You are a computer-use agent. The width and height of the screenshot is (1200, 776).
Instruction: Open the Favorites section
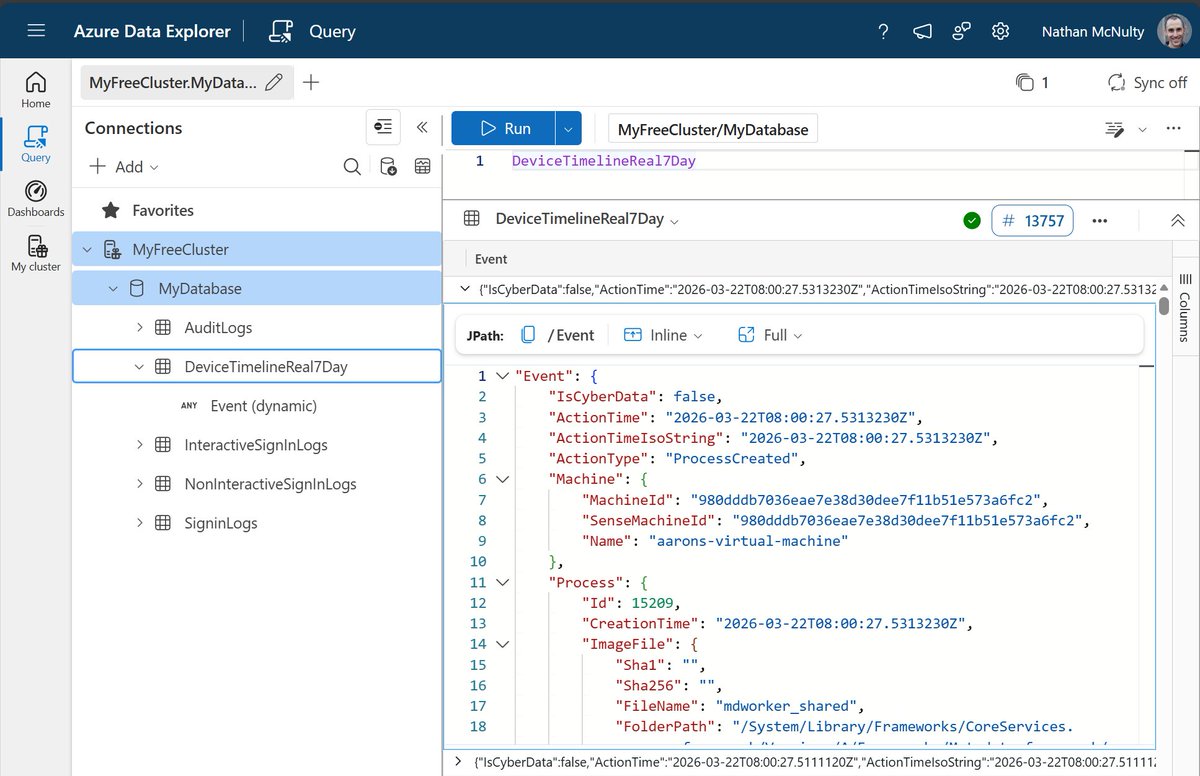163,210
